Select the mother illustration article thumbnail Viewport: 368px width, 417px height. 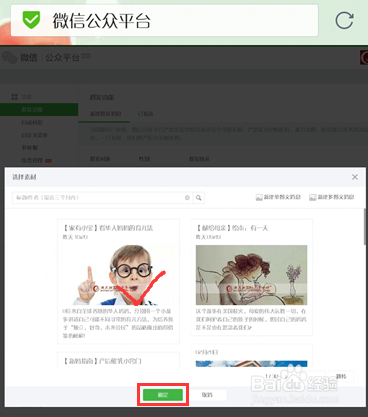click(251, 275)
